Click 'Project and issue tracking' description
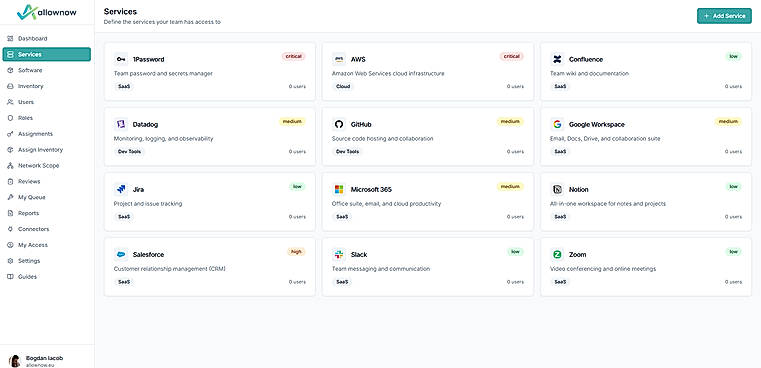 tap(148, 203)
